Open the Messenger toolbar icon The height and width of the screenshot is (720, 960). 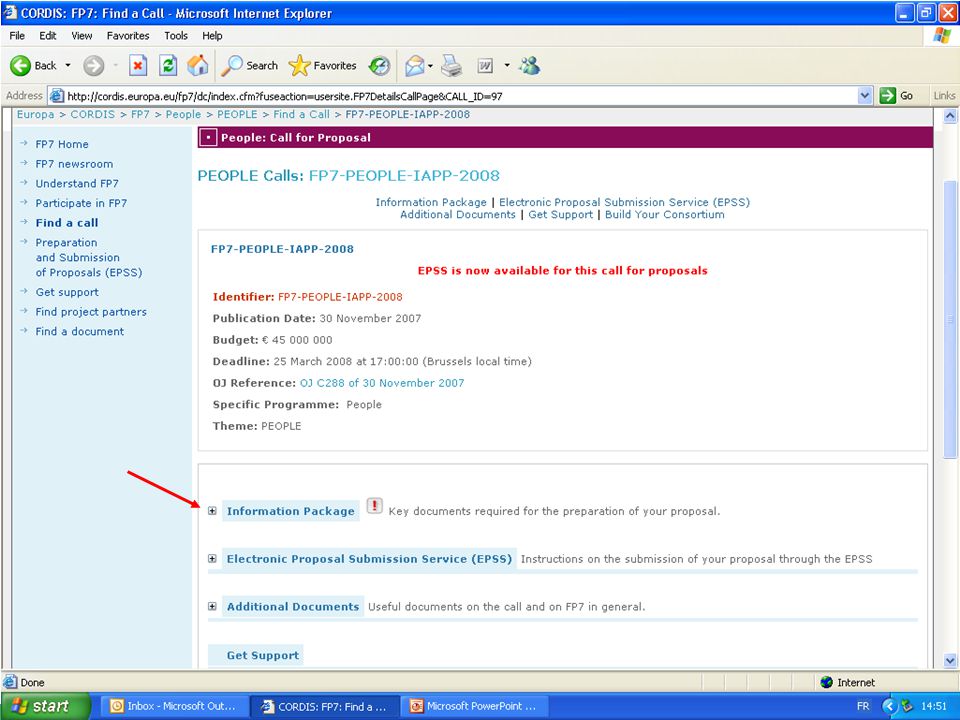coord(530,66)
